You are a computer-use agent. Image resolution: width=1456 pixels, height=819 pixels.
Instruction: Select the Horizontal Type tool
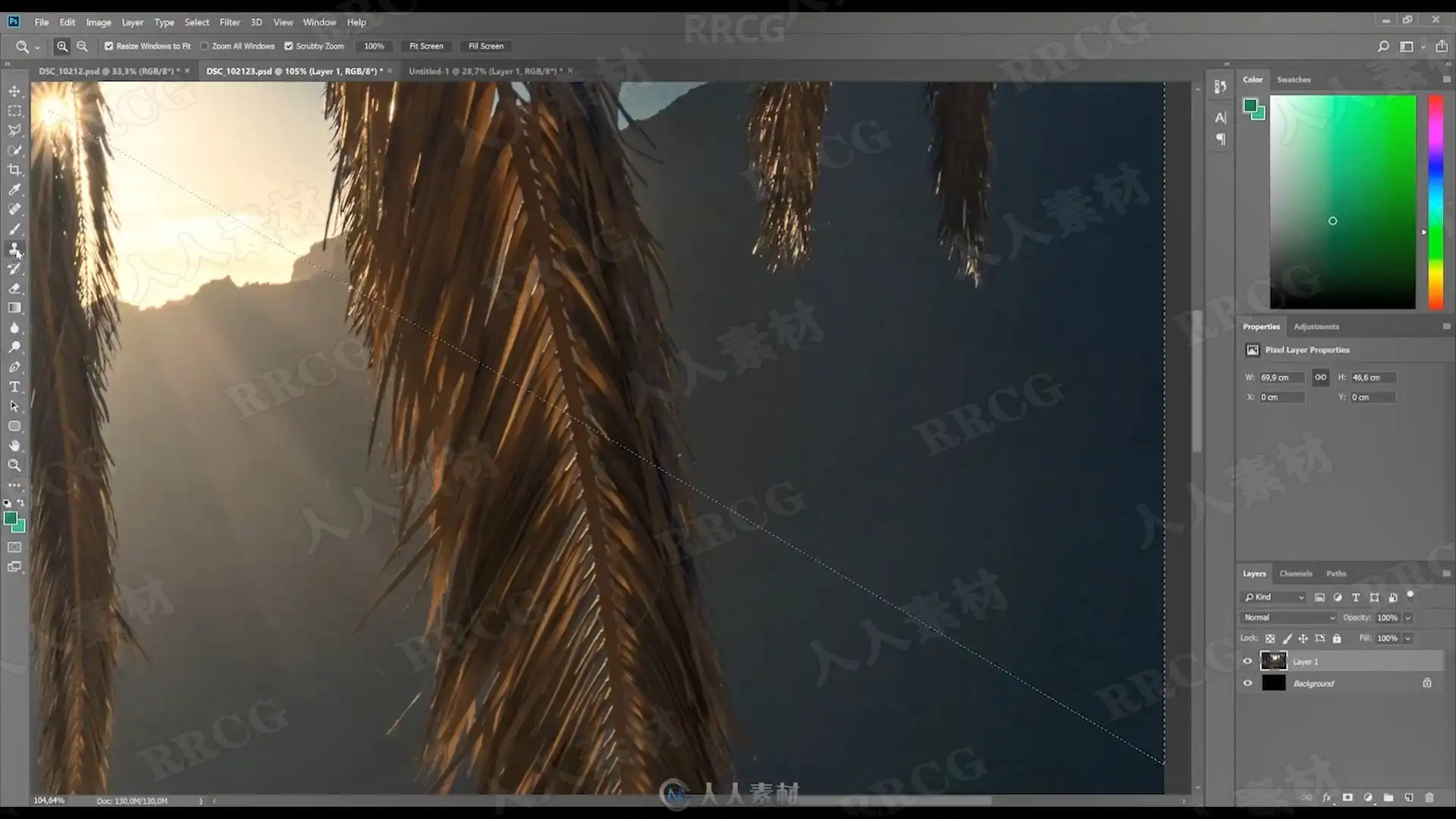pos(14,387)
